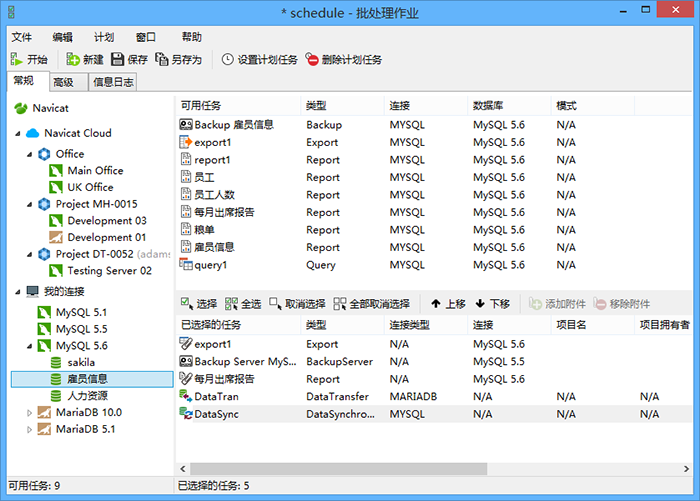Click the 上移 up arrow icon
Image resolution: width=700 pixels, height=501 pixels.
point(436,304)
